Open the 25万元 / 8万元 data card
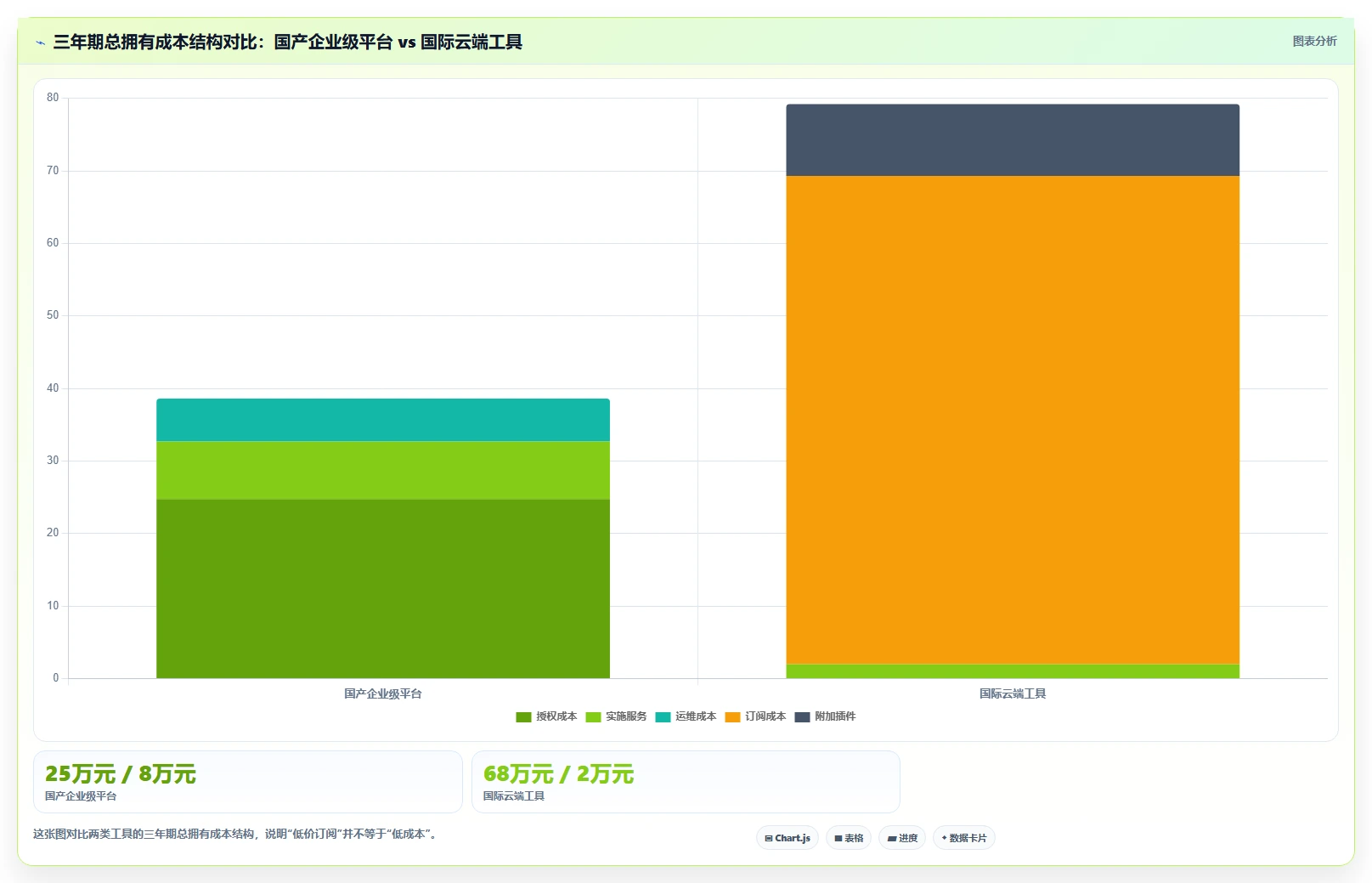 (248, 782)
